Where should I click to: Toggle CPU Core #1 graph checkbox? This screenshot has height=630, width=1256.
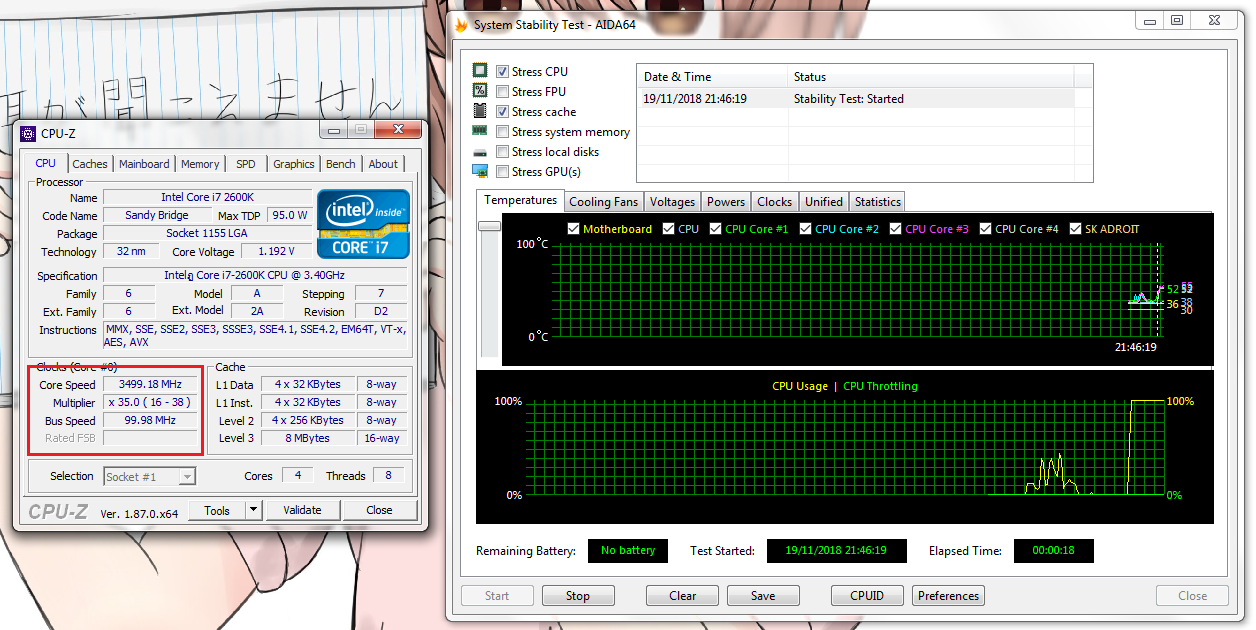(x=715, y=229)
